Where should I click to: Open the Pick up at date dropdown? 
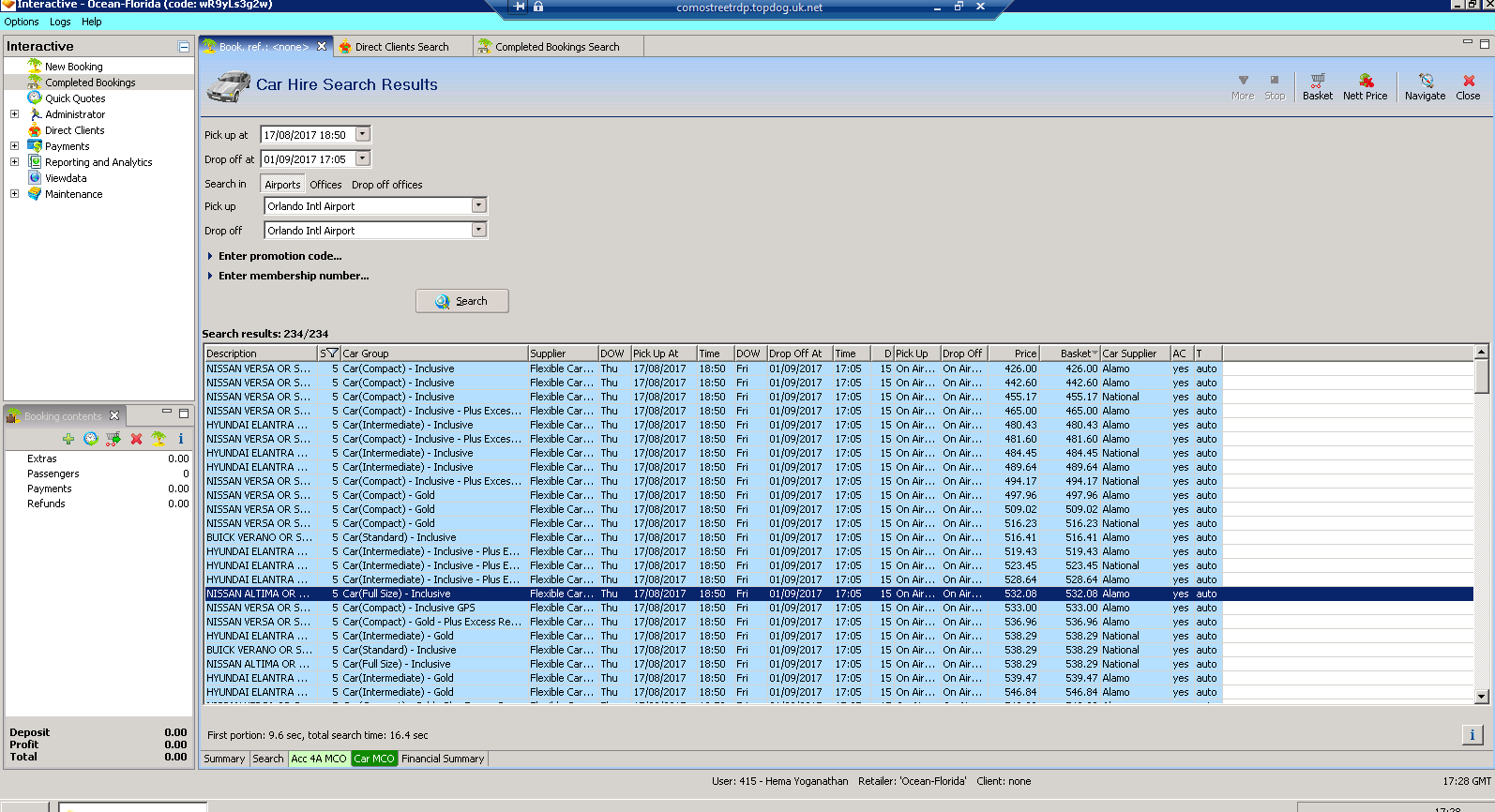(363, 134)
